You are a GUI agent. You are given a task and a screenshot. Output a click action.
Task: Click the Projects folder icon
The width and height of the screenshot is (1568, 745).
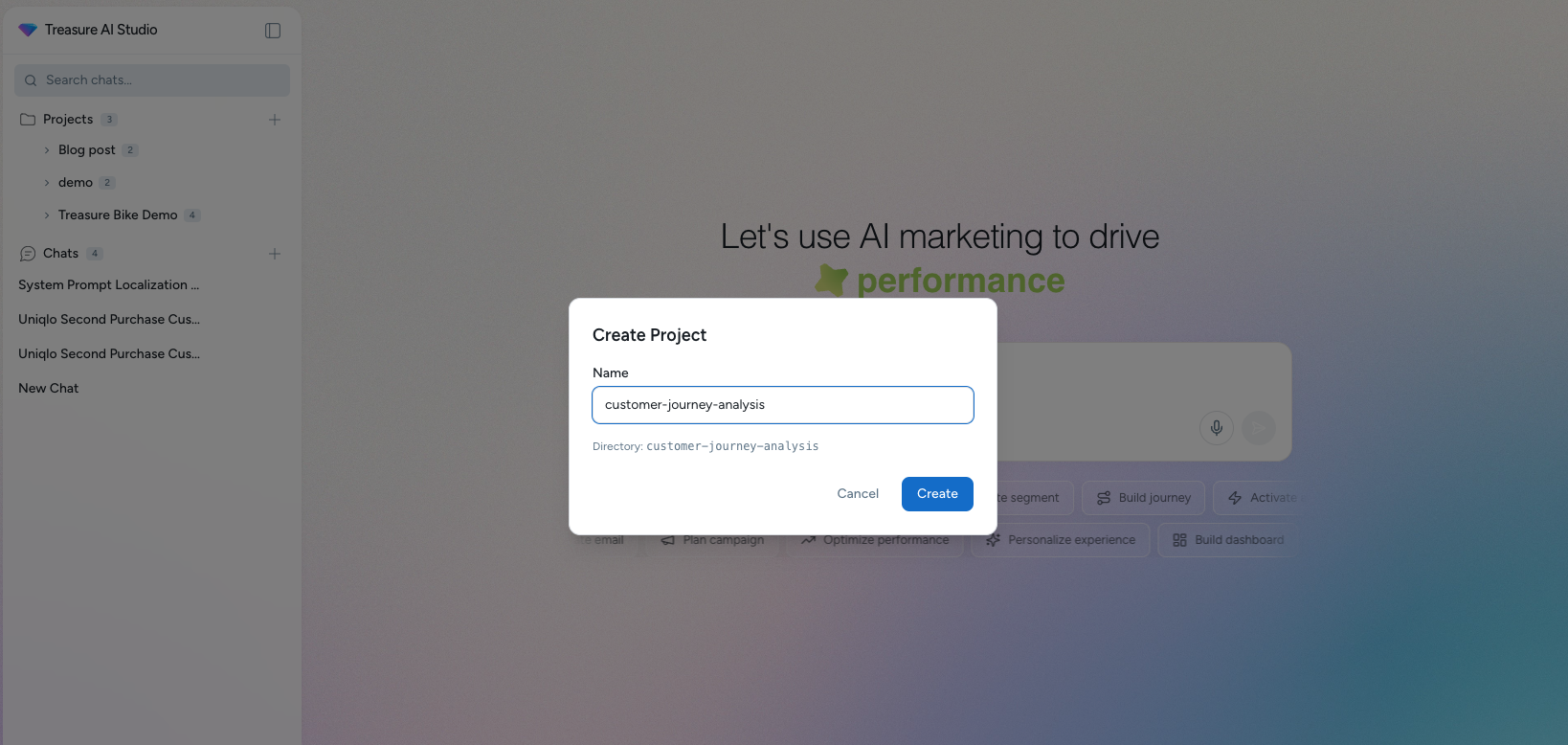click(x=28, y=120)
